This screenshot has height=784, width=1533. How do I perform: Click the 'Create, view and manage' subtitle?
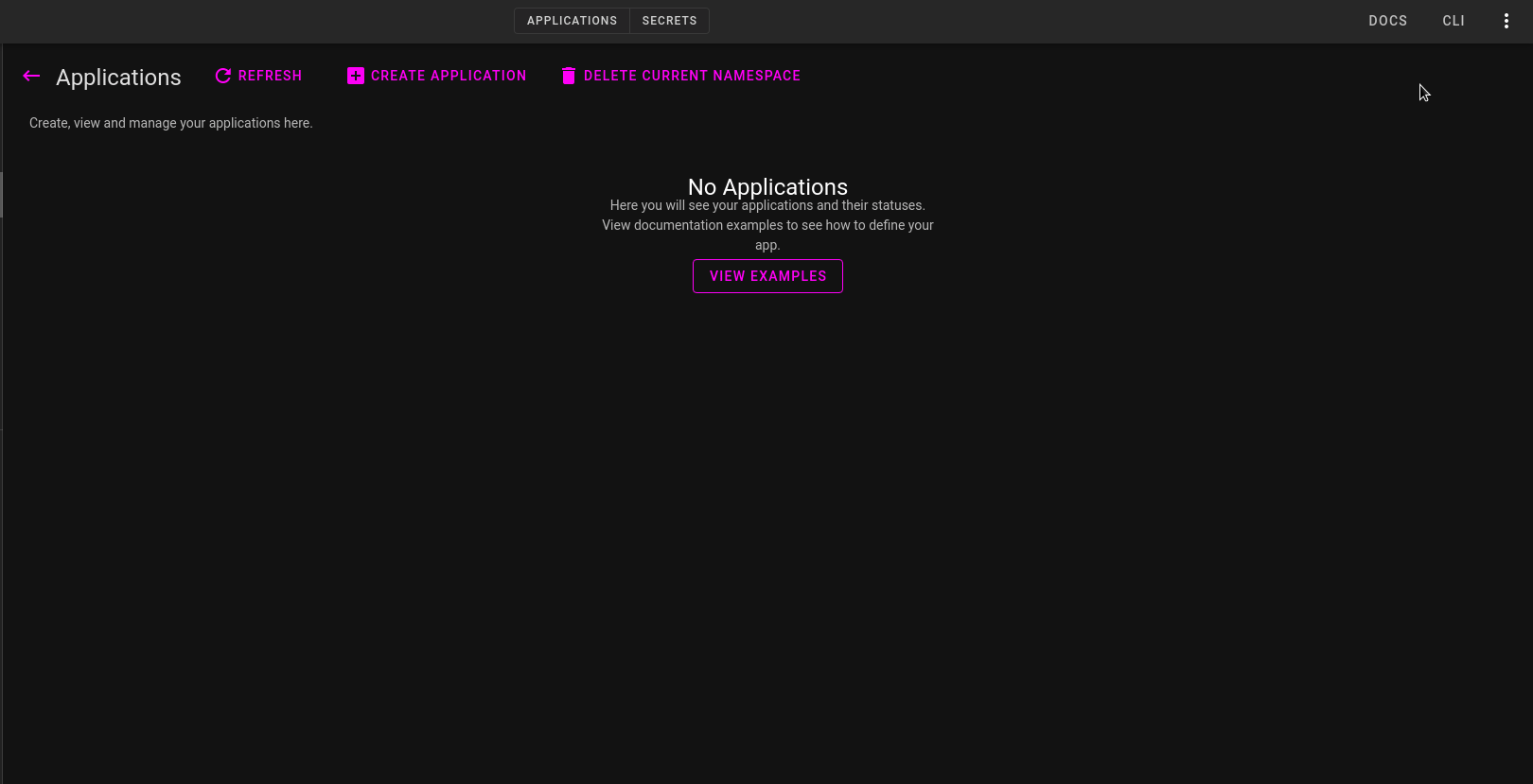click(x=170, y=123)
